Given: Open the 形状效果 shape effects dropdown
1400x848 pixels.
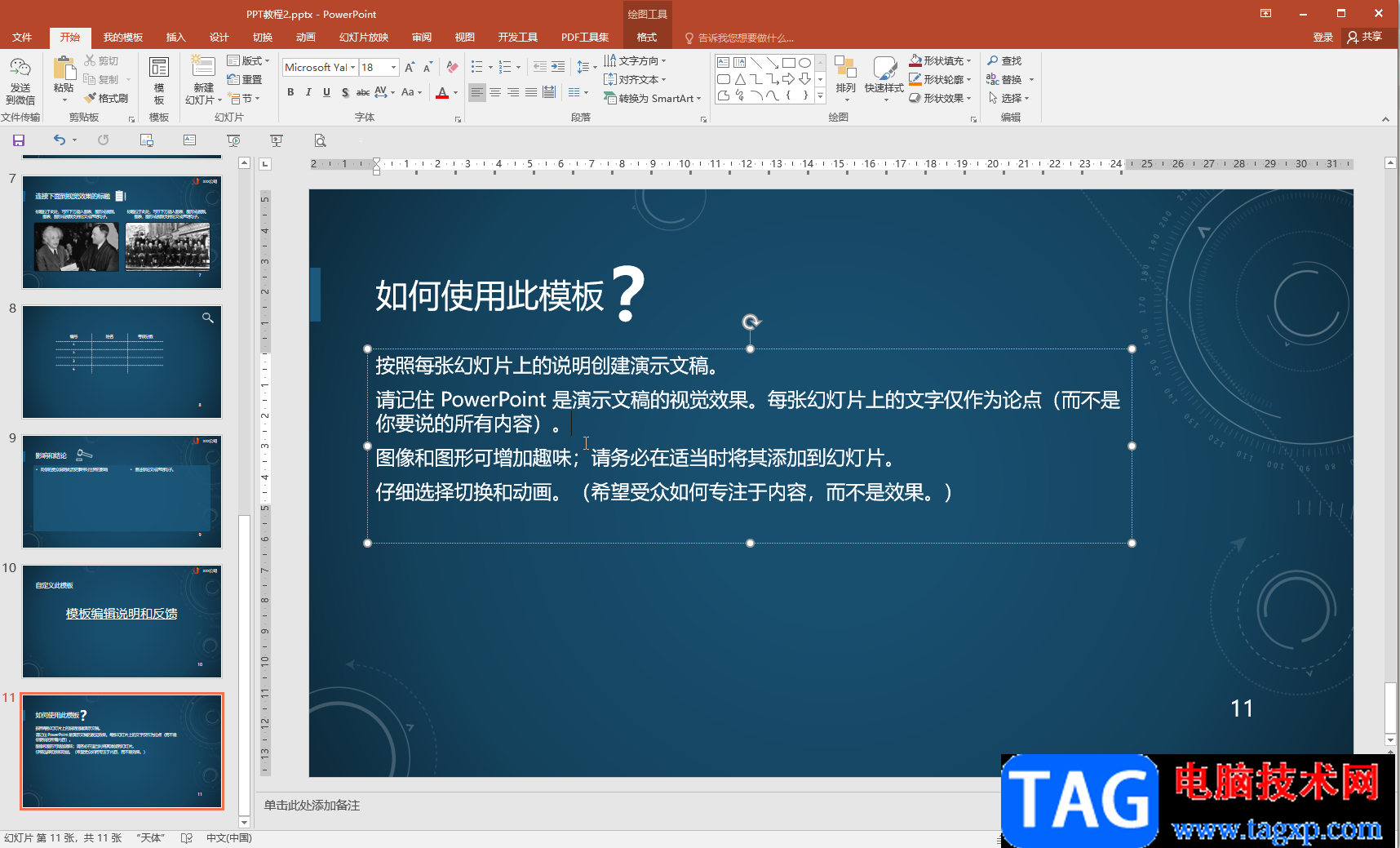Looking at the screenshot, I should coord(941,98).
